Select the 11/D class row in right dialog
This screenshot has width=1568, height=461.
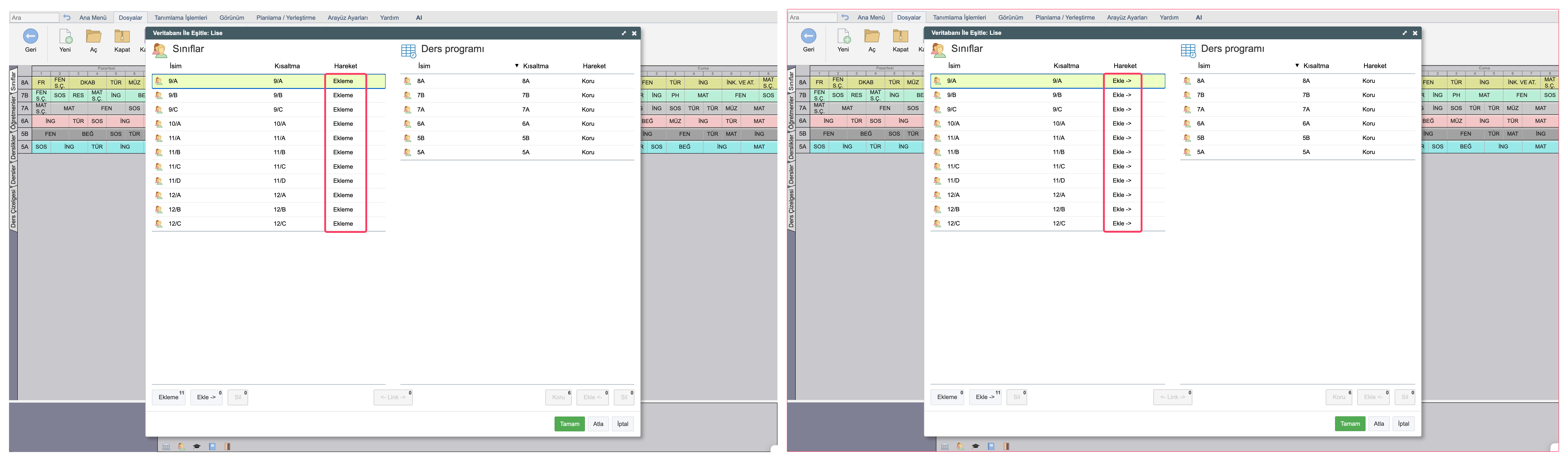pyautogui.click(x=1048, y=181)
